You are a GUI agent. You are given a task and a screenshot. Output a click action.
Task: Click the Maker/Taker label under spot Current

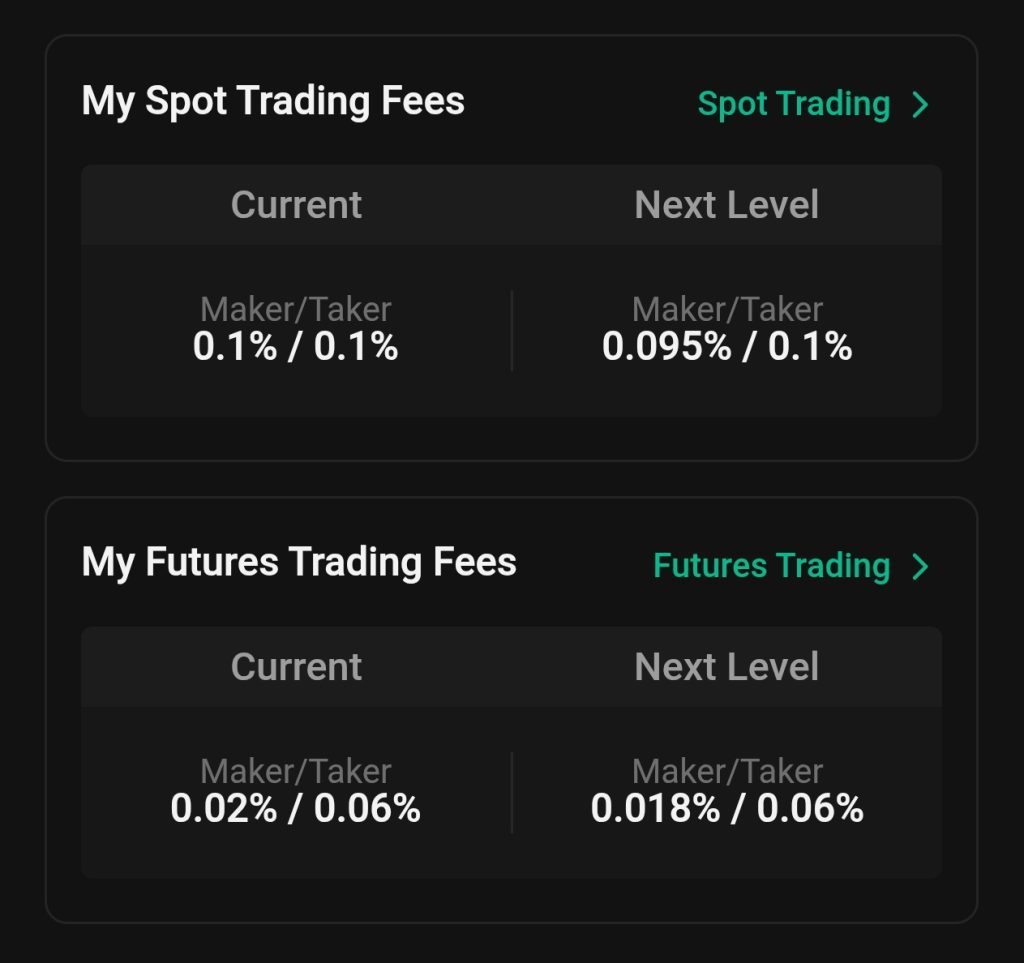pyautogui.click(x=296, y=309)
